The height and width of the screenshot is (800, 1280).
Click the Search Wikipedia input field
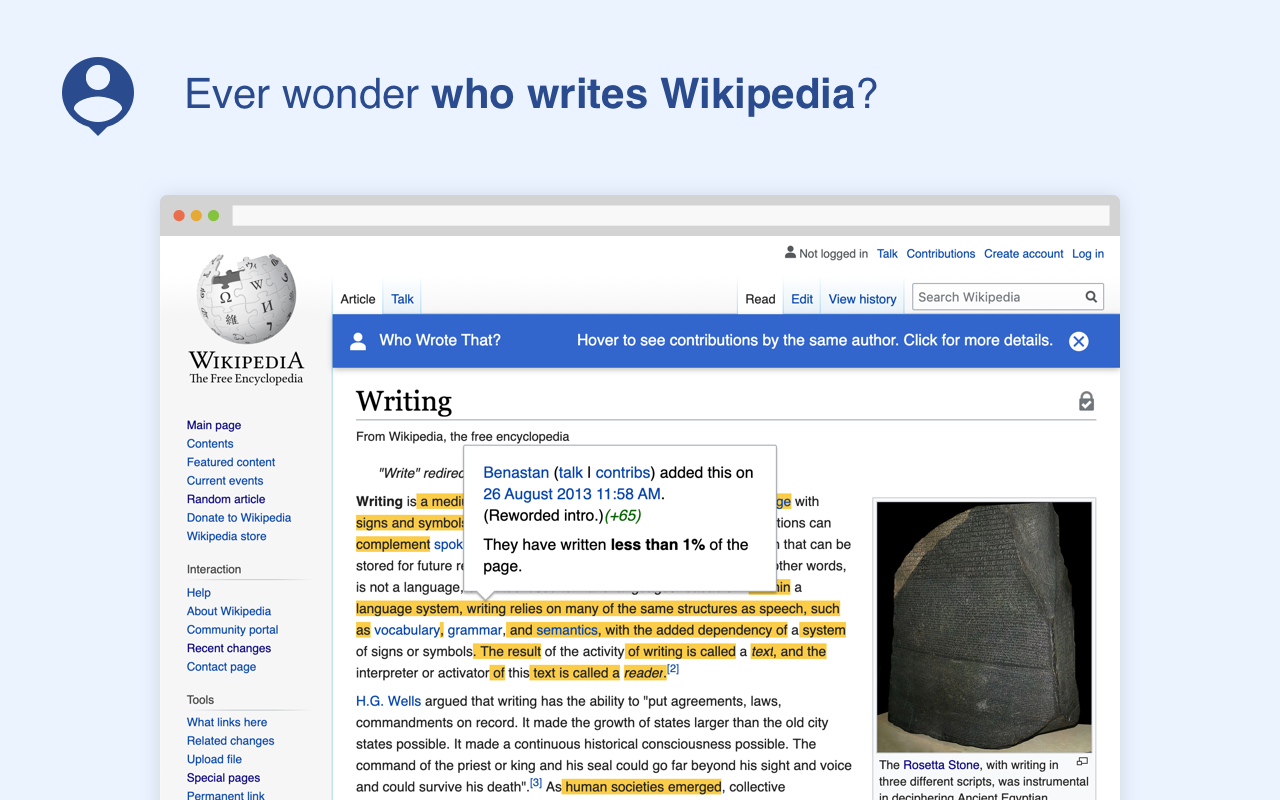(990, 297)
